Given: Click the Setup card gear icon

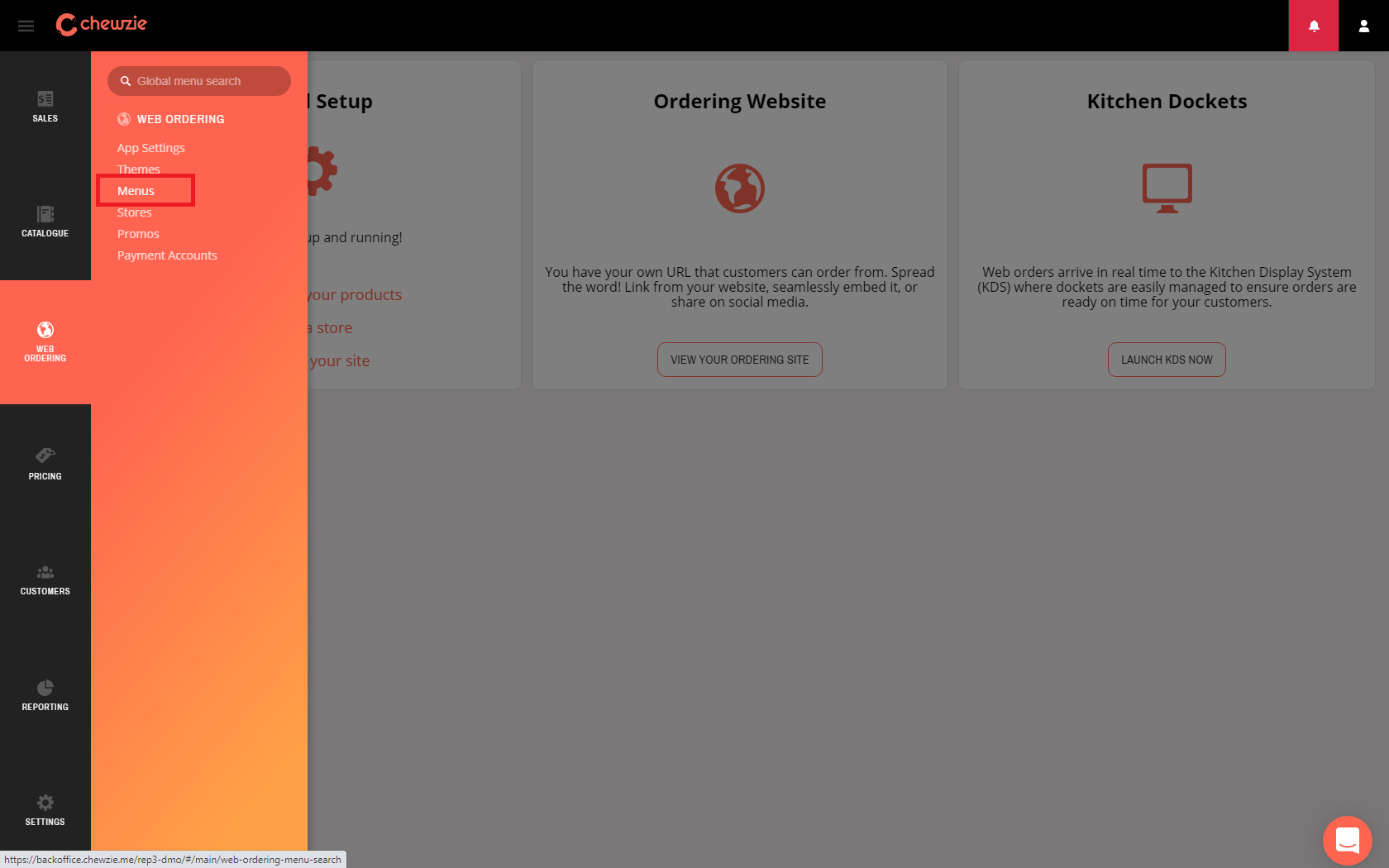Looking at the screenshot, I should point(322,171).
